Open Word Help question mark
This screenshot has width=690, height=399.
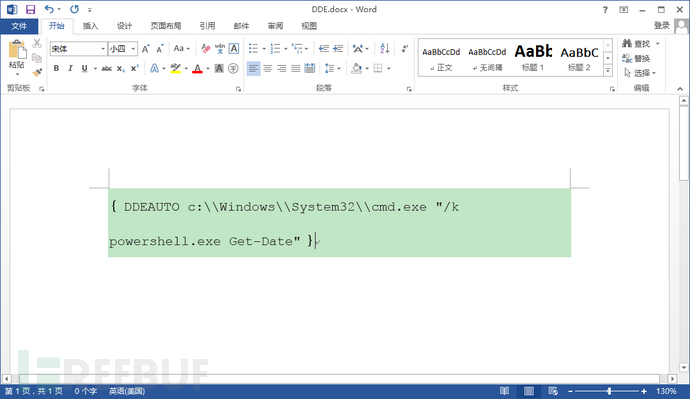click(605, 10)
